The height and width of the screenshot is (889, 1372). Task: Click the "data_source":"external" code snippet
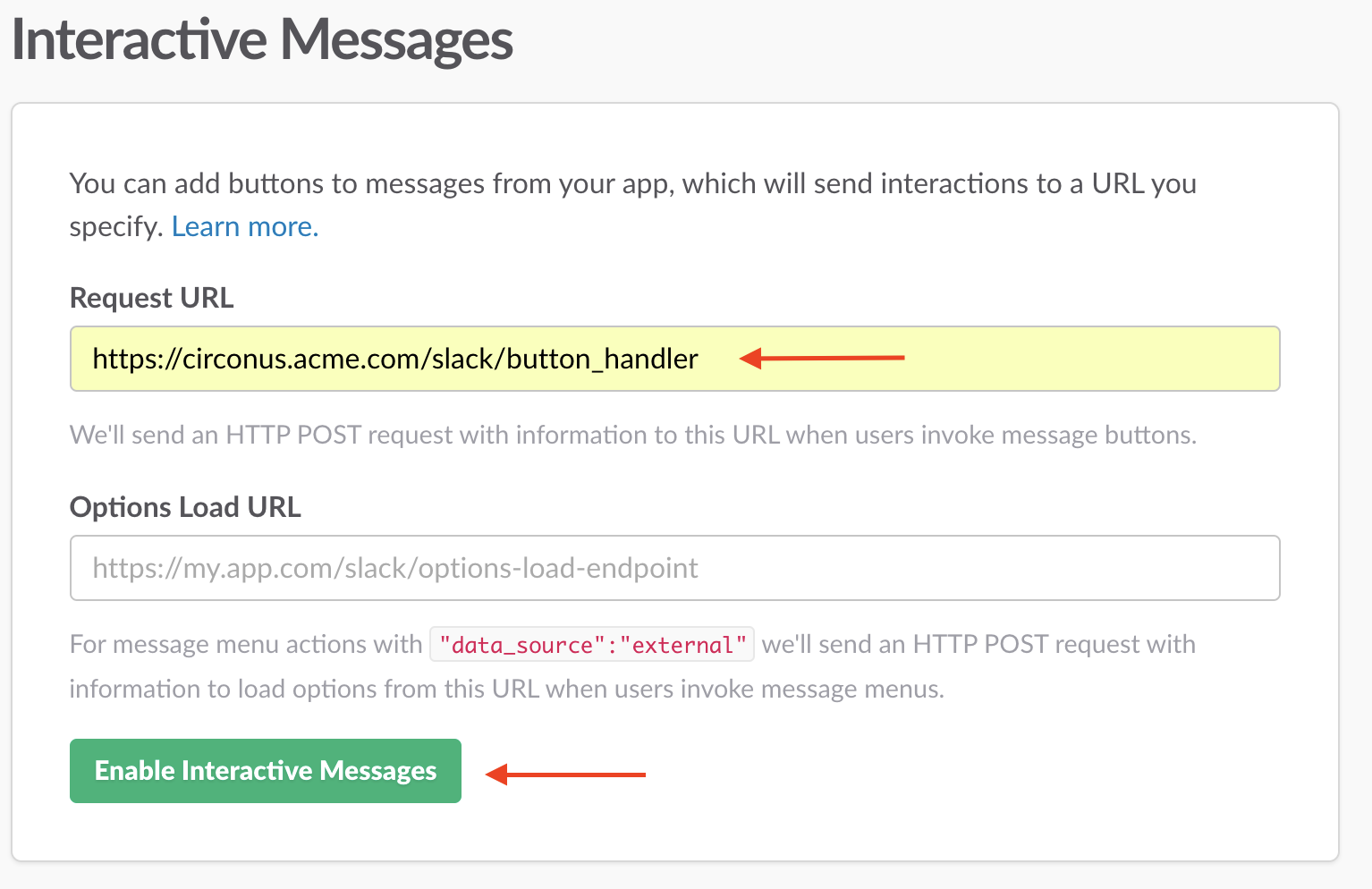pyautogui.click(x=592, y=643)
